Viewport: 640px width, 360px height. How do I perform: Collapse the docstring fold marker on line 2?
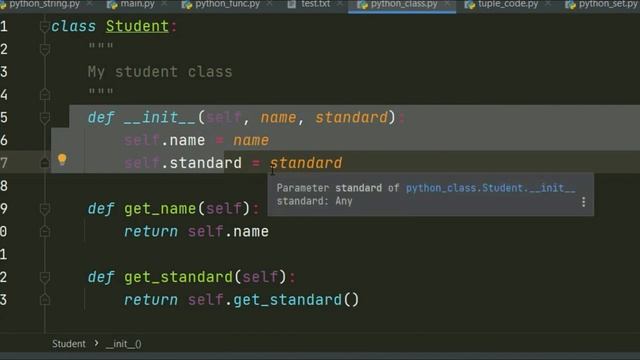[x=45, y=49]
